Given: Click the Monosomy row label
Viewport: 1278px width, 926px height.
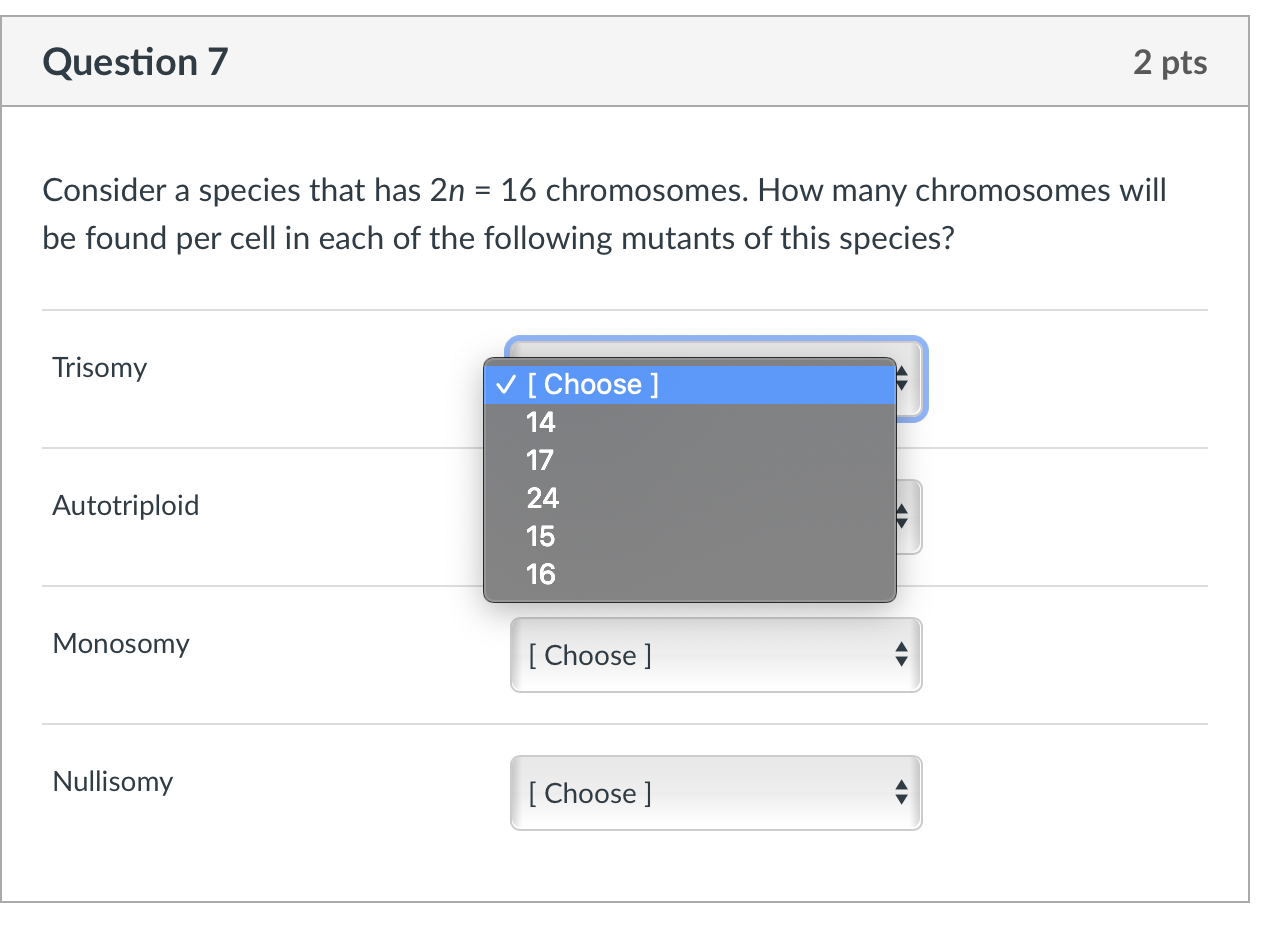Looking at the screenshot, I should 120,643.
